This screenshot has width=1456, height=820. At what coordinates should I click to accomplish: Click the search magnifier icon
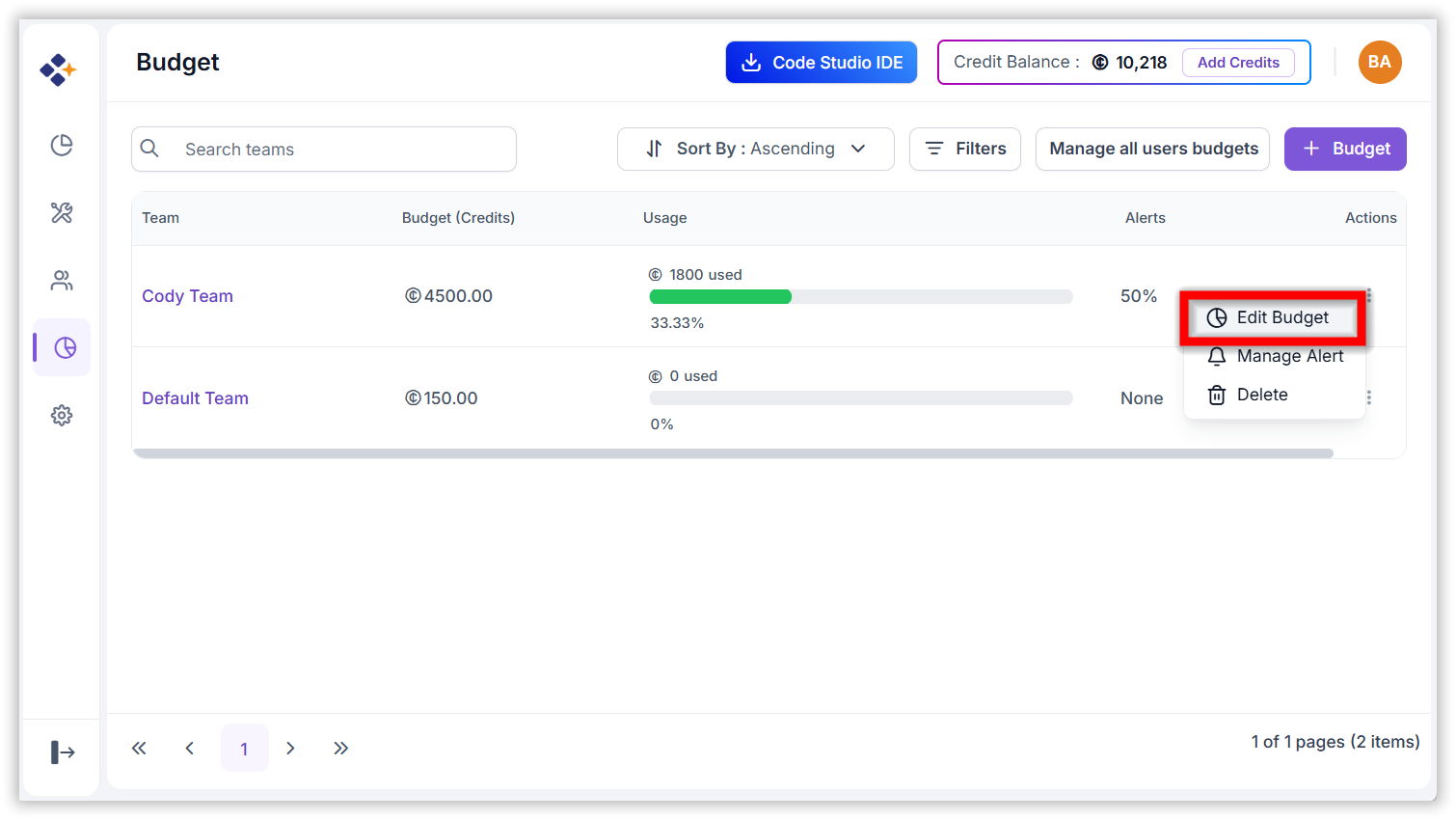pyautogui.click(x=149, y=148)
